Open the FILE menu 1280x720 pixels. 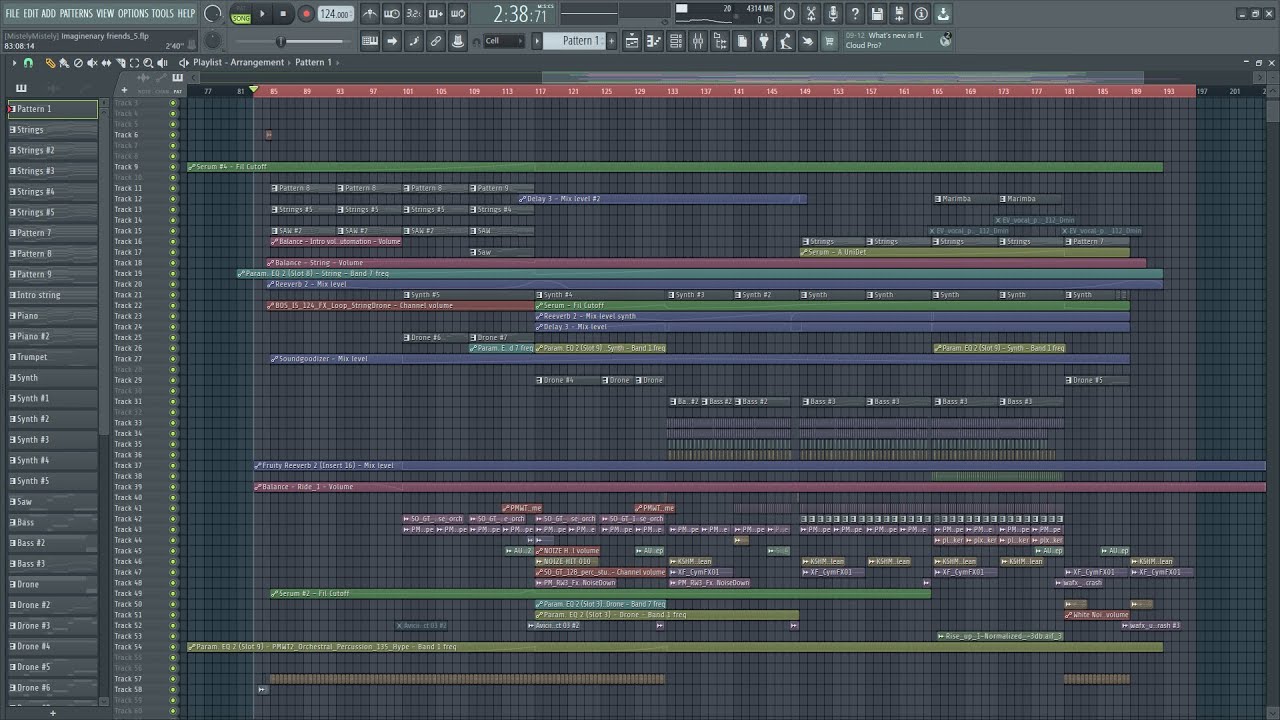click(12, 14)
